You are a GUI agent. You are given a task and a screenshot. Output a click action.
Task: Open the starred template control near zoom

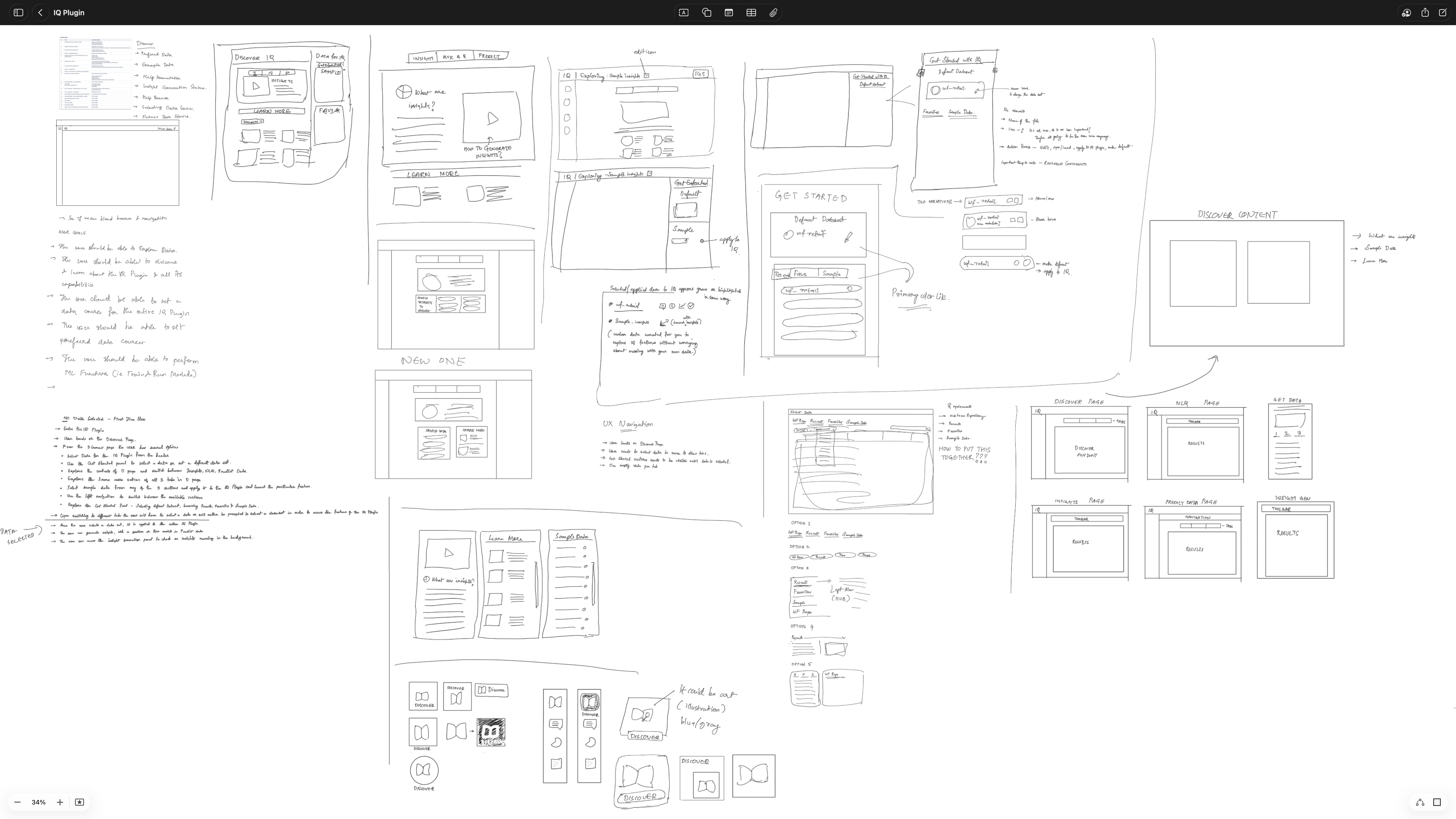(79, 802)
